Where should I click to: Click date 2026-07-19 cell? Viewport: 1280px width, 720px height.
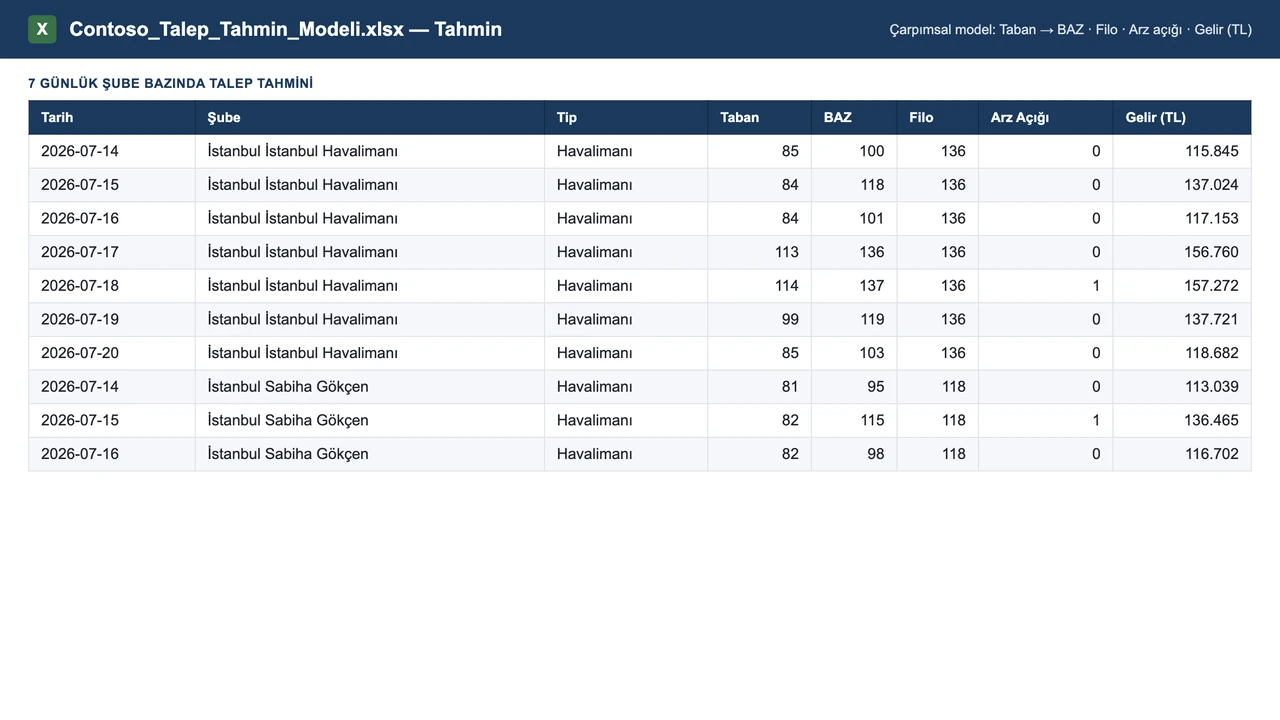tap(80, 319)
